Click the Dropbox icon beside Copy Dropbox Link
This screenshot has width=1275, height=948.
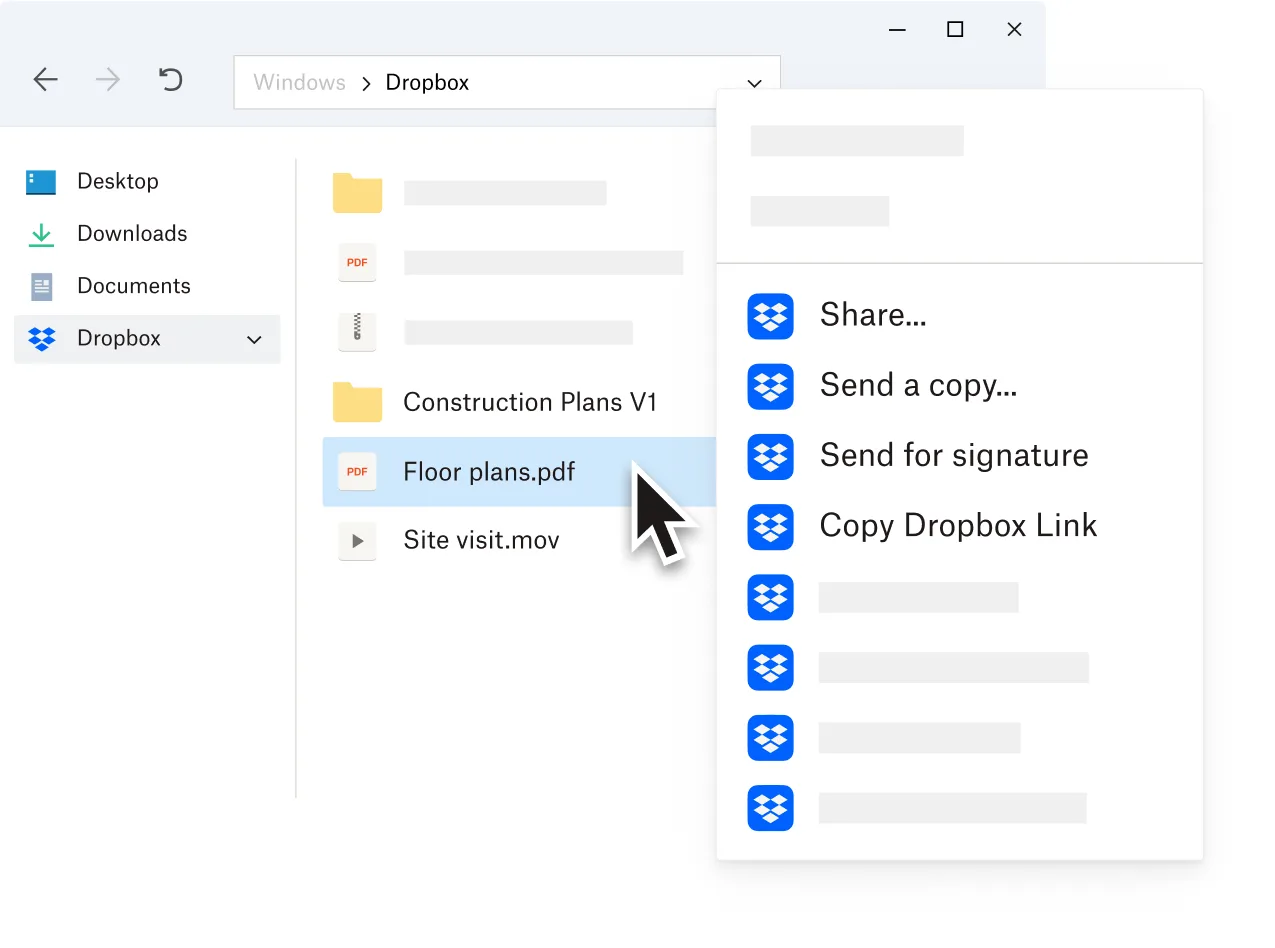pyautogui.click(x=770, y=527)
